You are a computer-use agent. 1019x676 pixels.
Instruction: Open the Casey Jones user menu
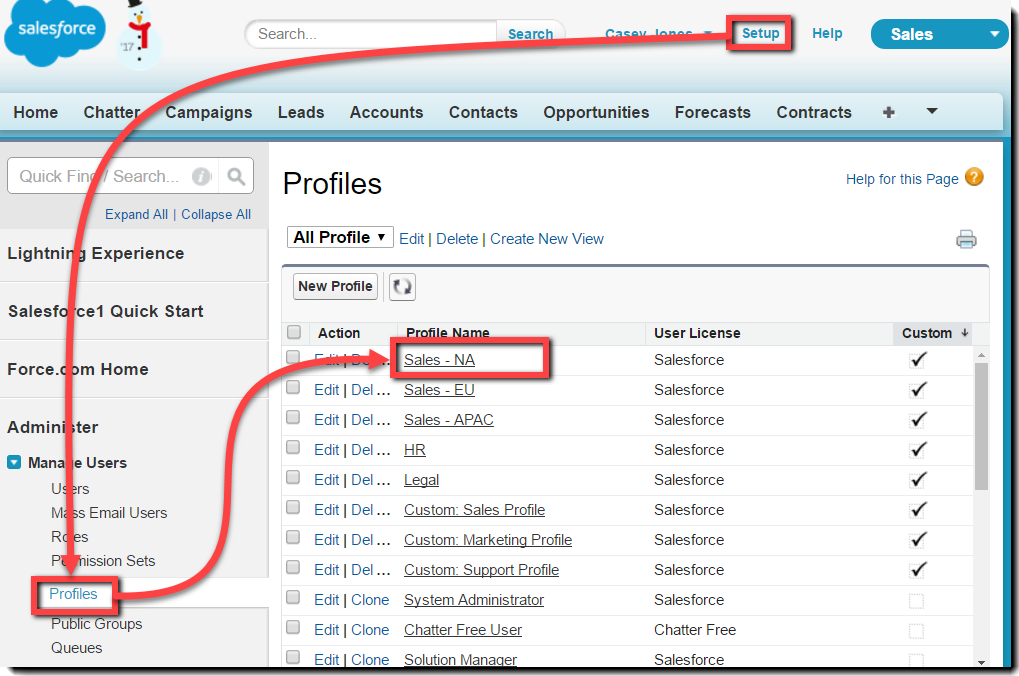point(657,33)
